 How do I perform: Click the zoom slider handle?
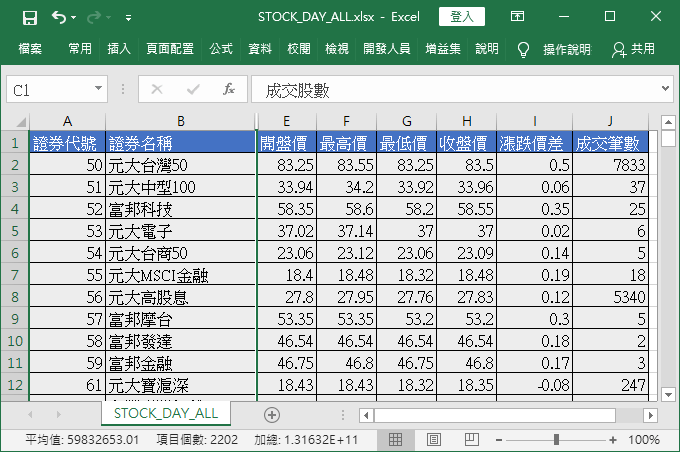[556, 440]
